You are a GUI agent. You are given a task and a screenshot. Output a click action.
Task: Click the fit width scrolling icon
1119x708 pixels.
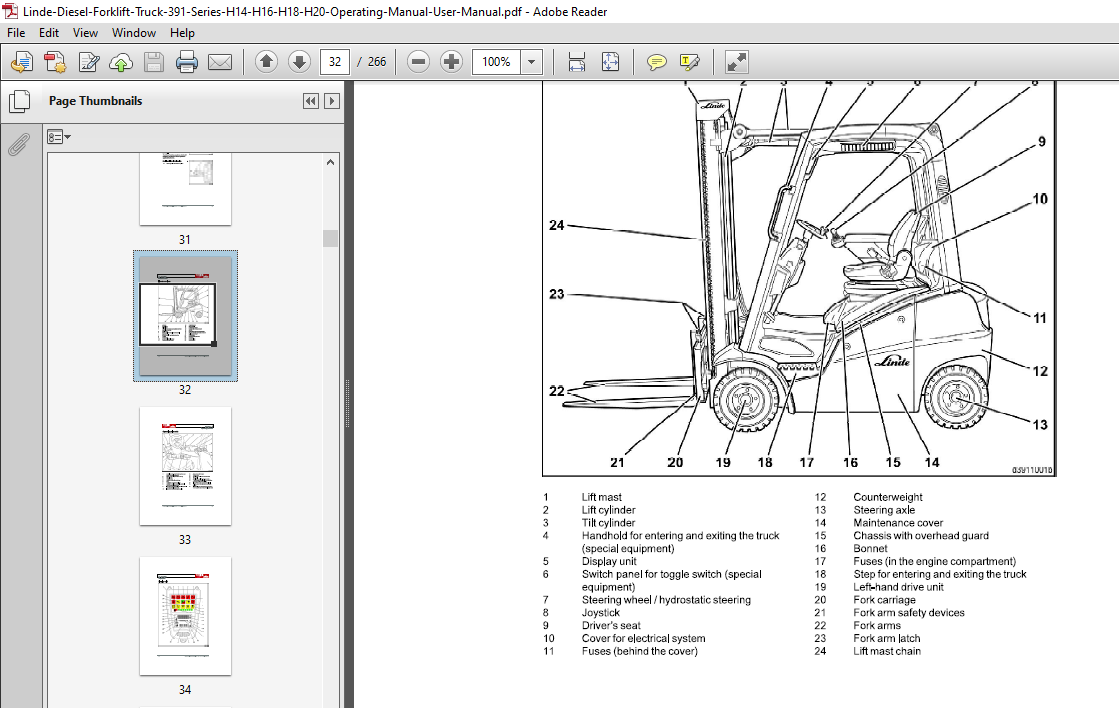(x=577, y=62)
